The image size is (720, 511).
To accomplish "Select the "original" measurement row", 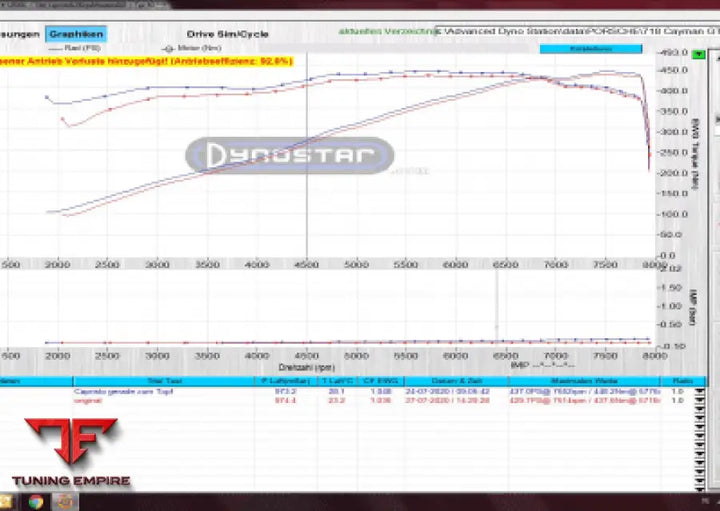I will point(88,400).
